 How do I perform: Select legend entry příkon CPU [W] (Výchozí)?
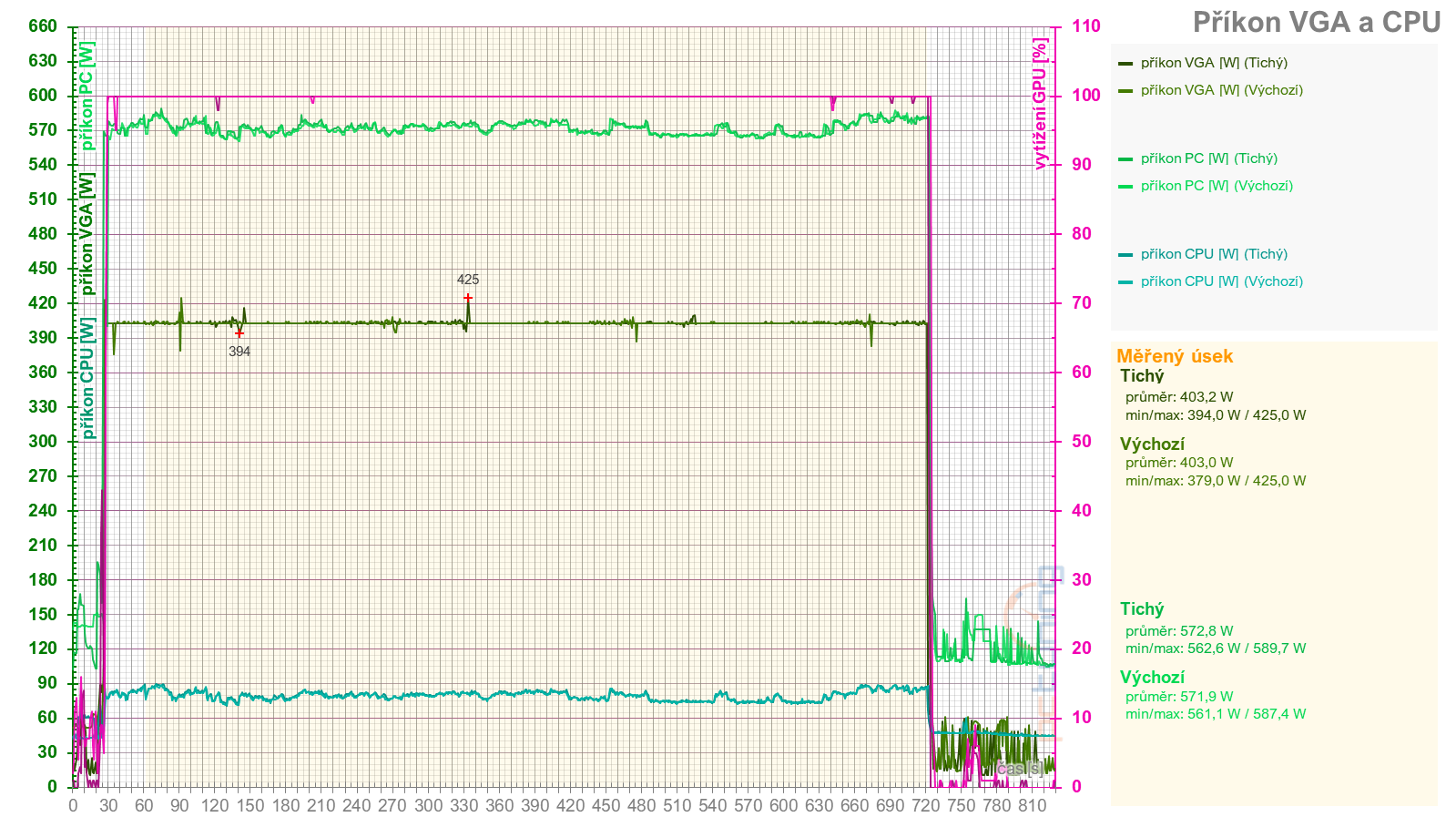point(1221,281)
